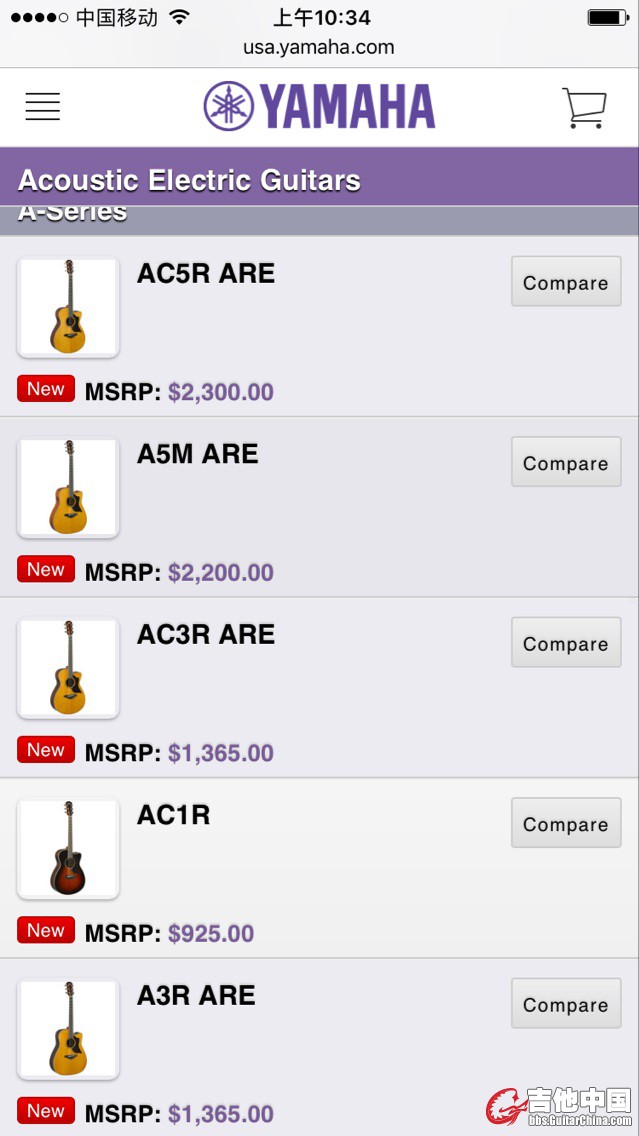The image size is (639, 1136).
Task: Open the A3R ARE guitar thumbnail
Action: point(68,1029)
